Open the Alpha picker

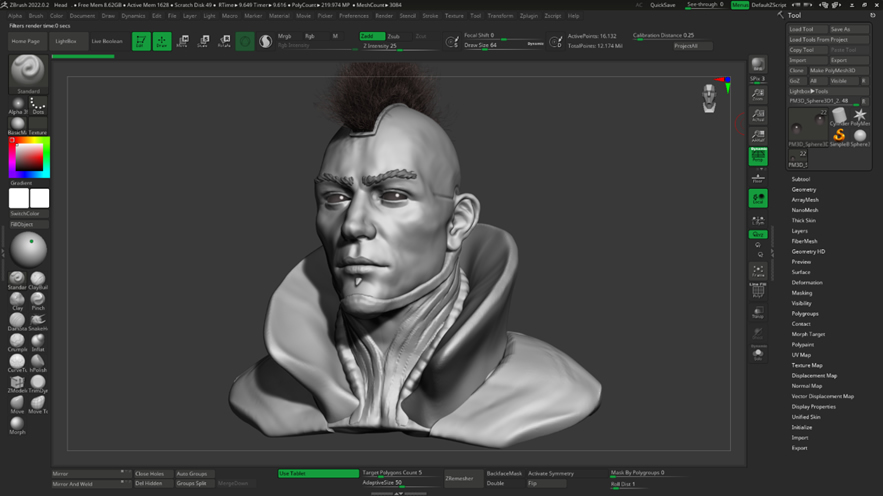pyautogui.click(x=17, y=105)
